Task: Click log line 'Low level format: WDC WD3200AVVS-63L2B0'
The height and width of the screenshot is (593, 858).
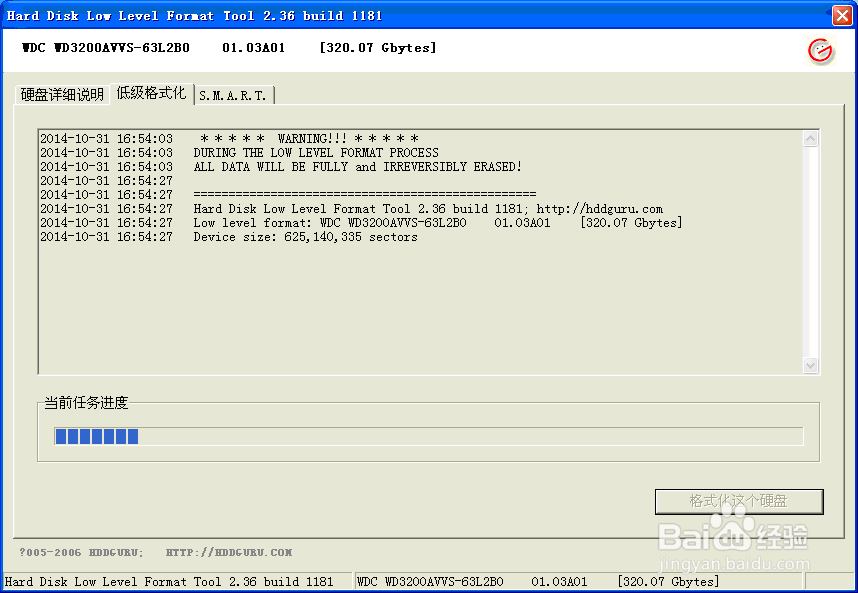Action: (361, 223)
